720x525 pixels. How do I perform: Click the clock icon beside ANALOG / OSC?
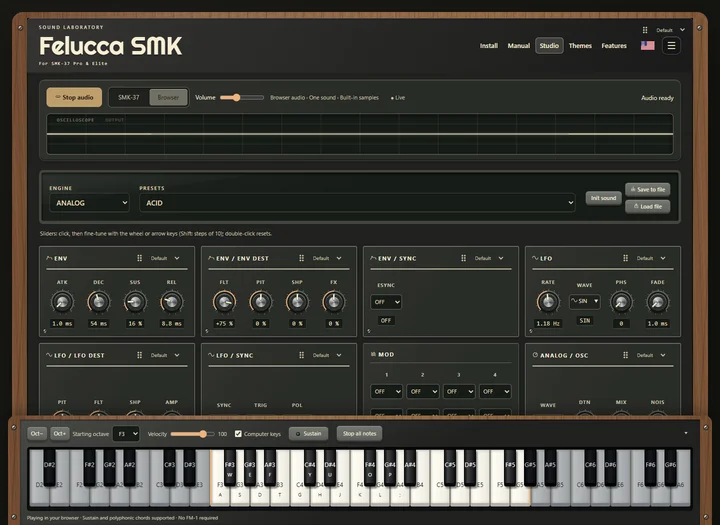535,355
